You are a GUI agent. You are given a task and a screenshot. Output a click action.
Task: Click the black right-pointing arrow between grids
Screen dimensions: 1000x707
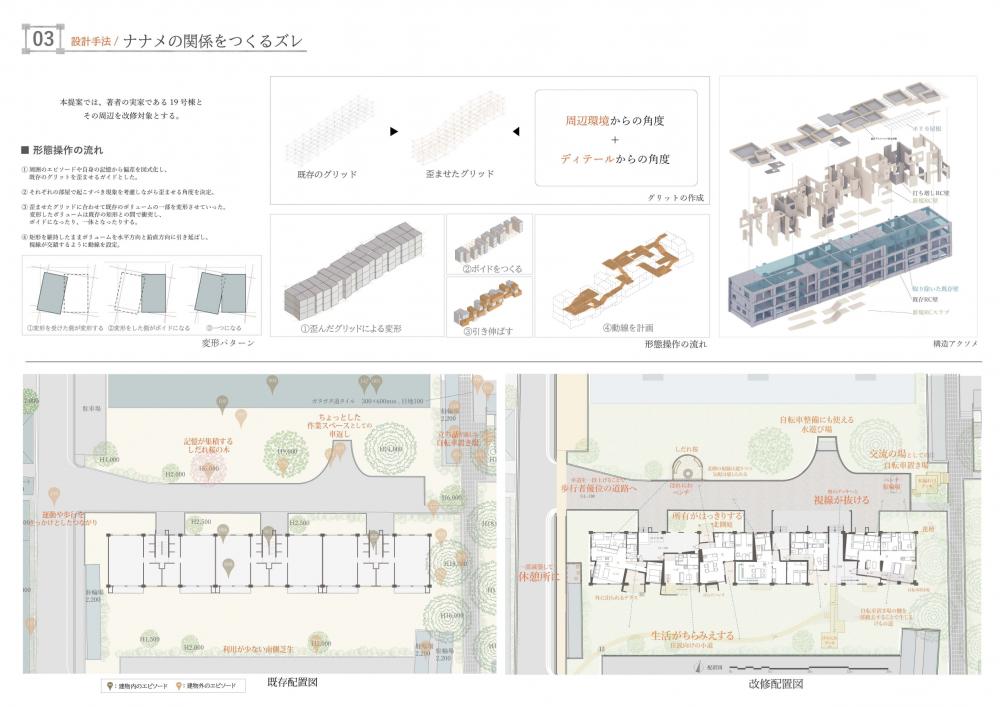394,131
